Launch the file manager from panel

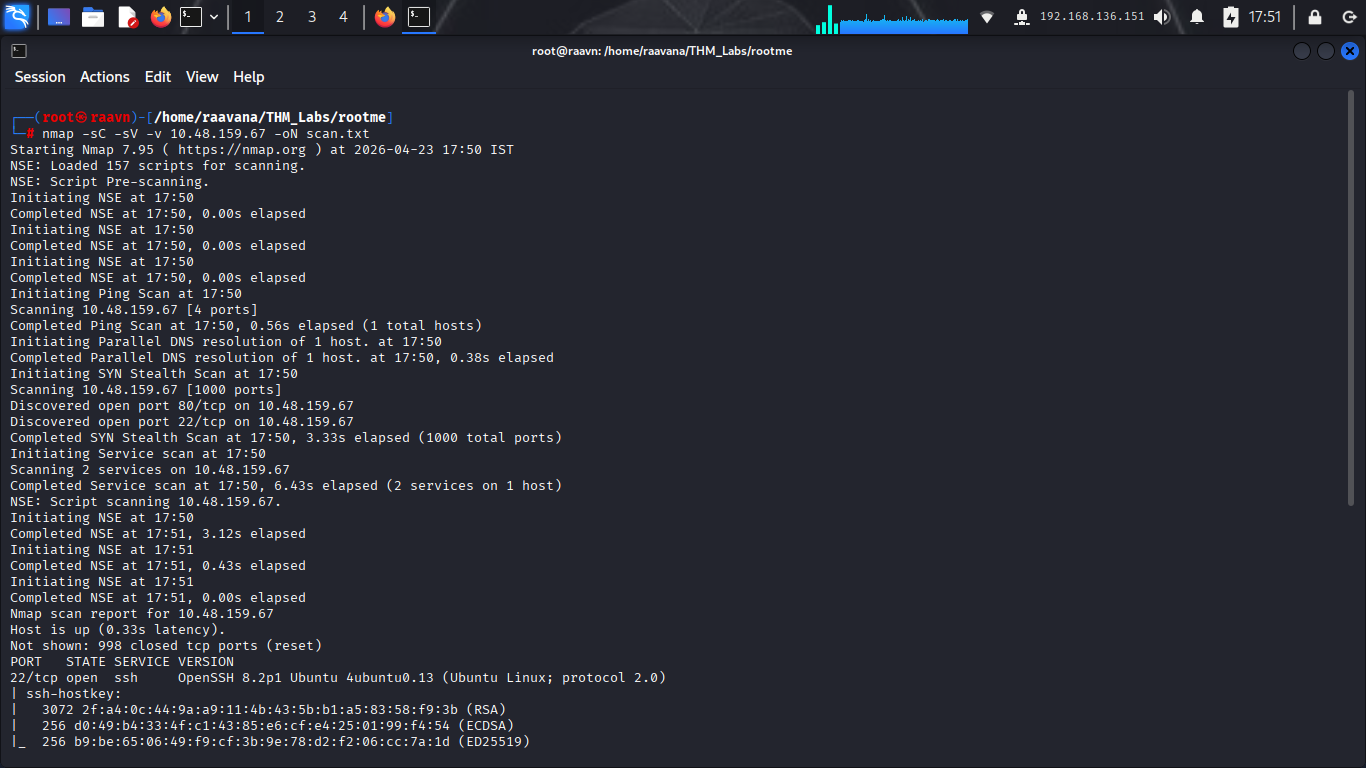pos(93,17)
